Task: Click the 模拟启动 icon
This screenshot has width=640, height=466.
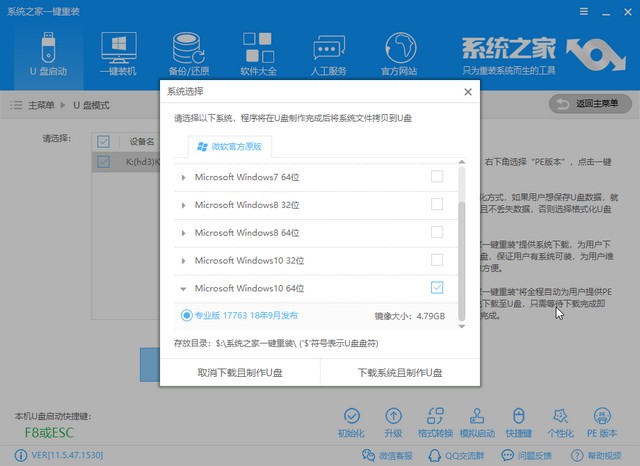Action: click(x=476, y=422)
